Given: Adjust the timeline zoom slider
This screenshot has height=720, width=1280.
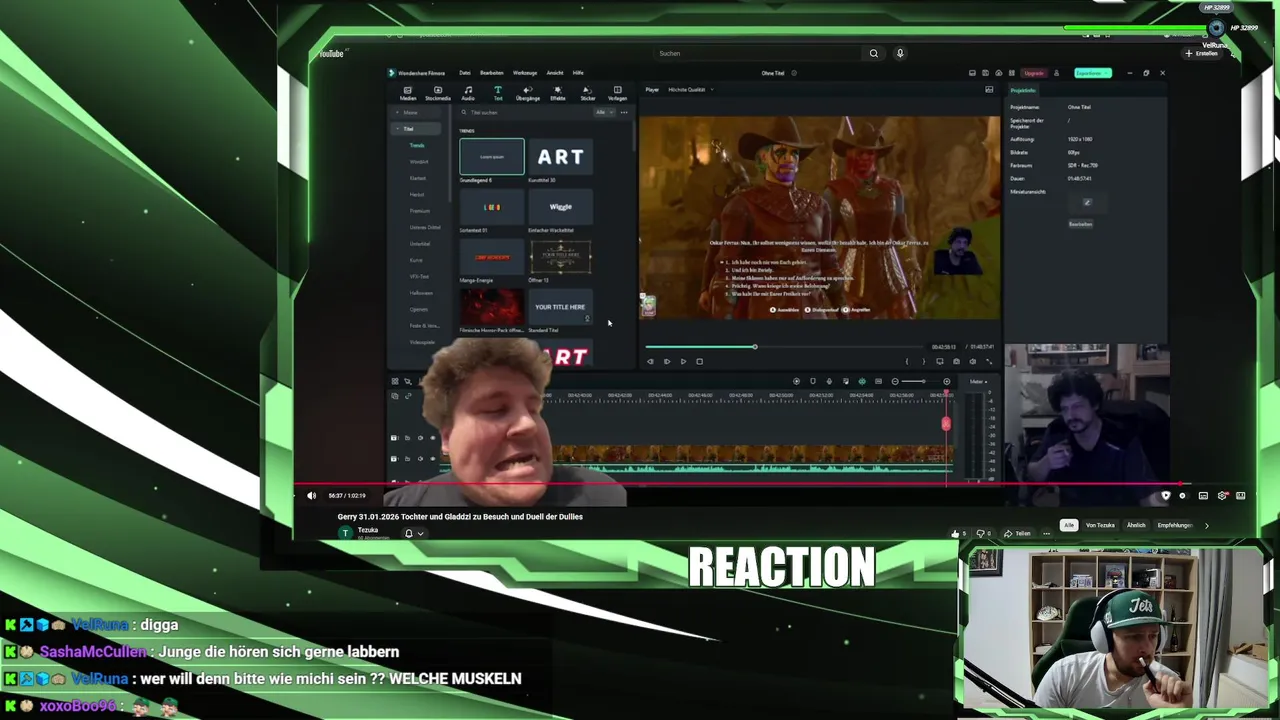Looking at the screenshot, I should [x=914, y=381].
